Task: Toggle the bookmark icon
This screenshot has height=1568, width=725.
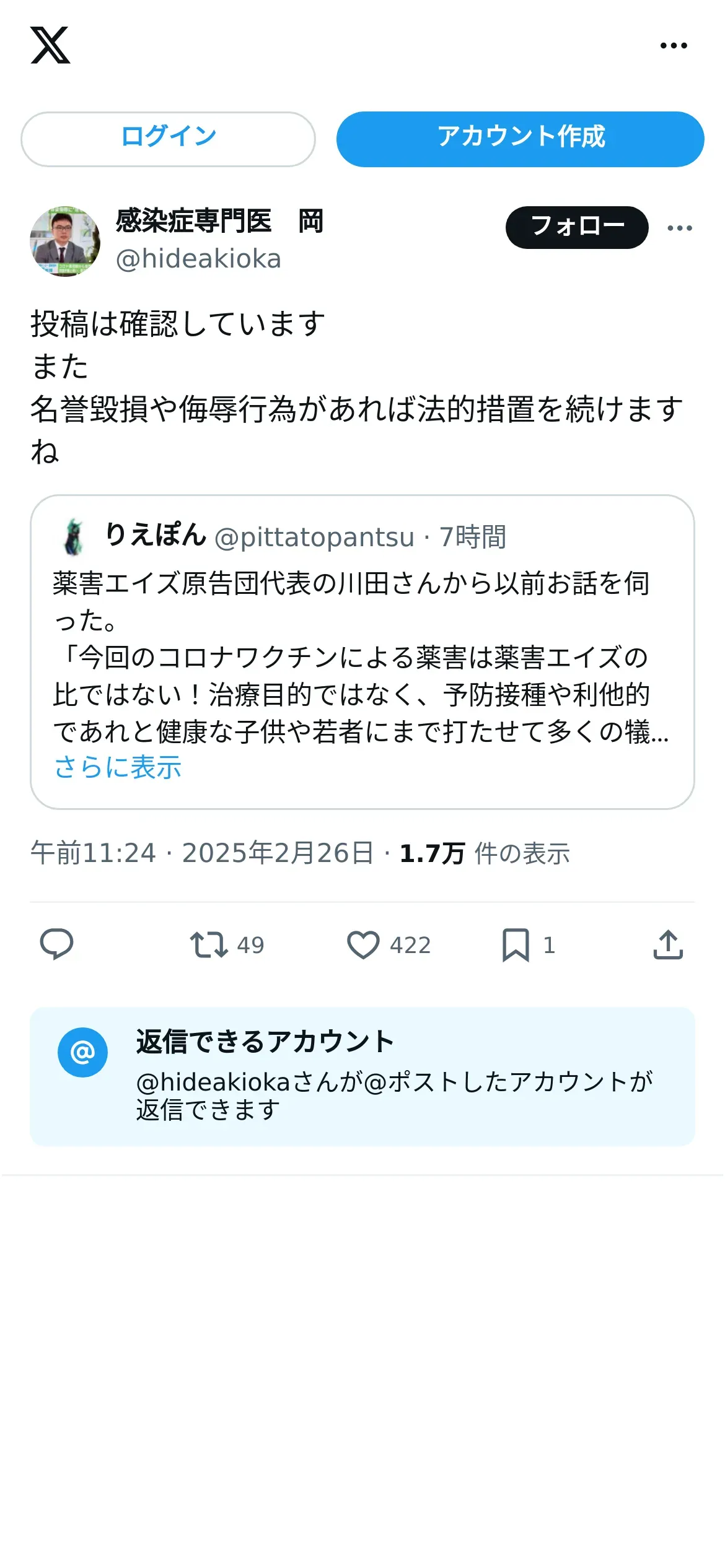Action: pos(516,945)
